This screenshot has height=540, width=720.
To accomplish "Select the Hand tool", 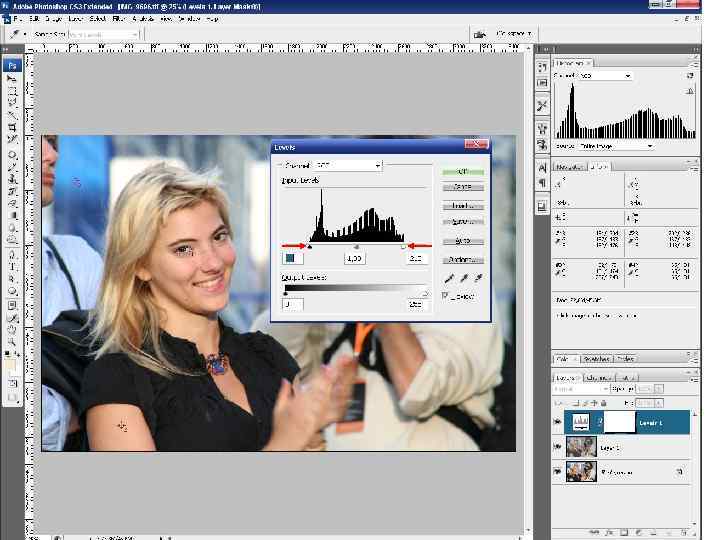I will point(12,330).
